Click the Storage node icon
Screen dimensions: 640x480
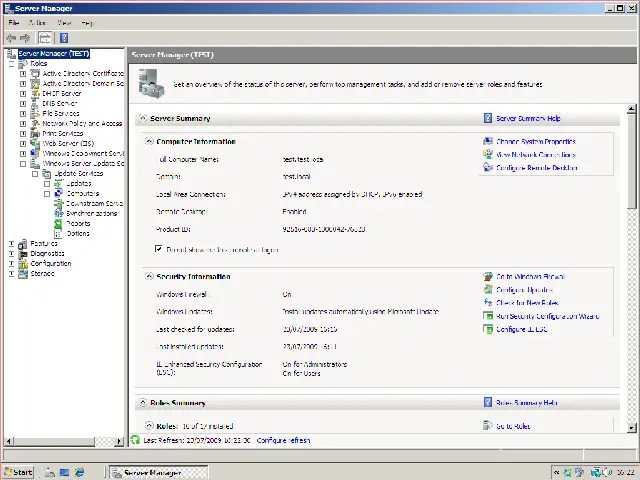pyautogui.click(x=23, y=273)
